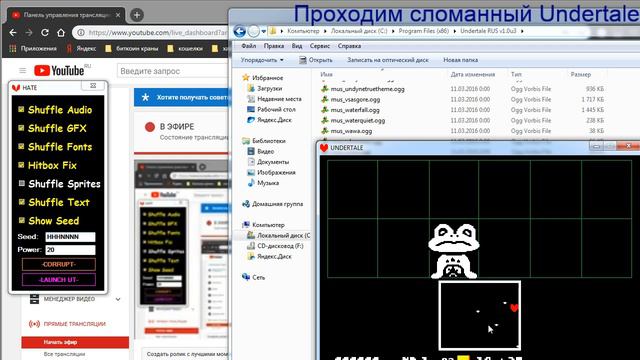
Task: Open CD-дисковод (F:) in sidebar
Action: (280, 246)
